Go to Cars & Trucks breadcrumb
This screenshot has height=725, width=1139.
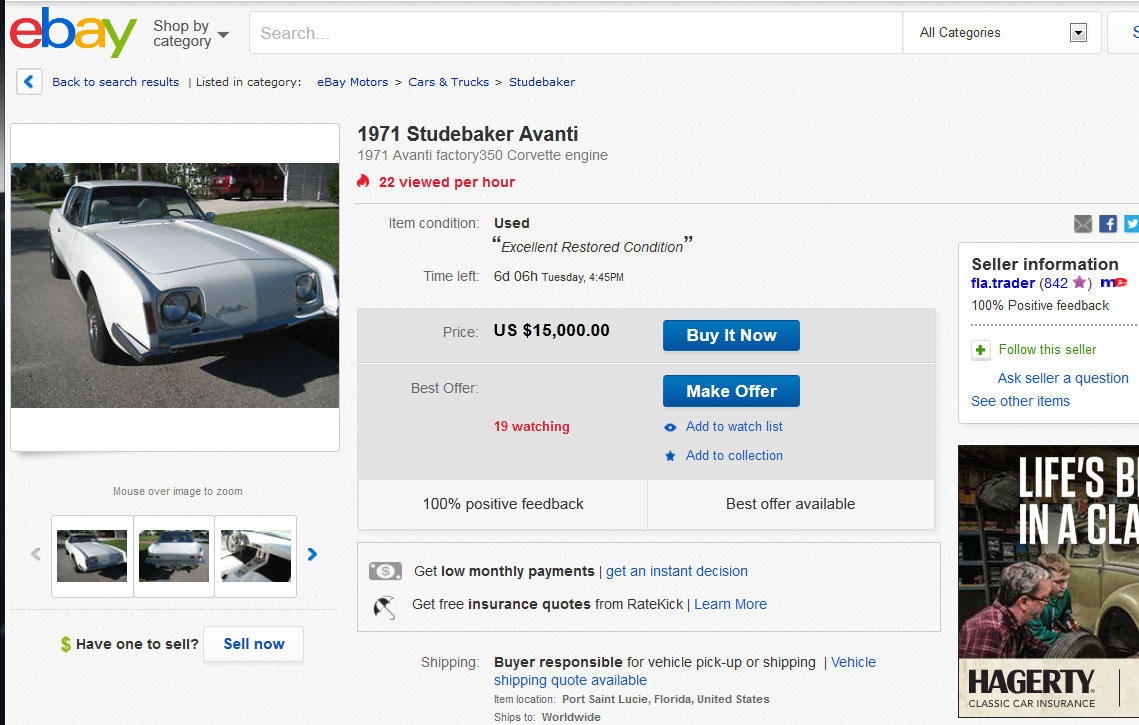(x=448, y=82)
